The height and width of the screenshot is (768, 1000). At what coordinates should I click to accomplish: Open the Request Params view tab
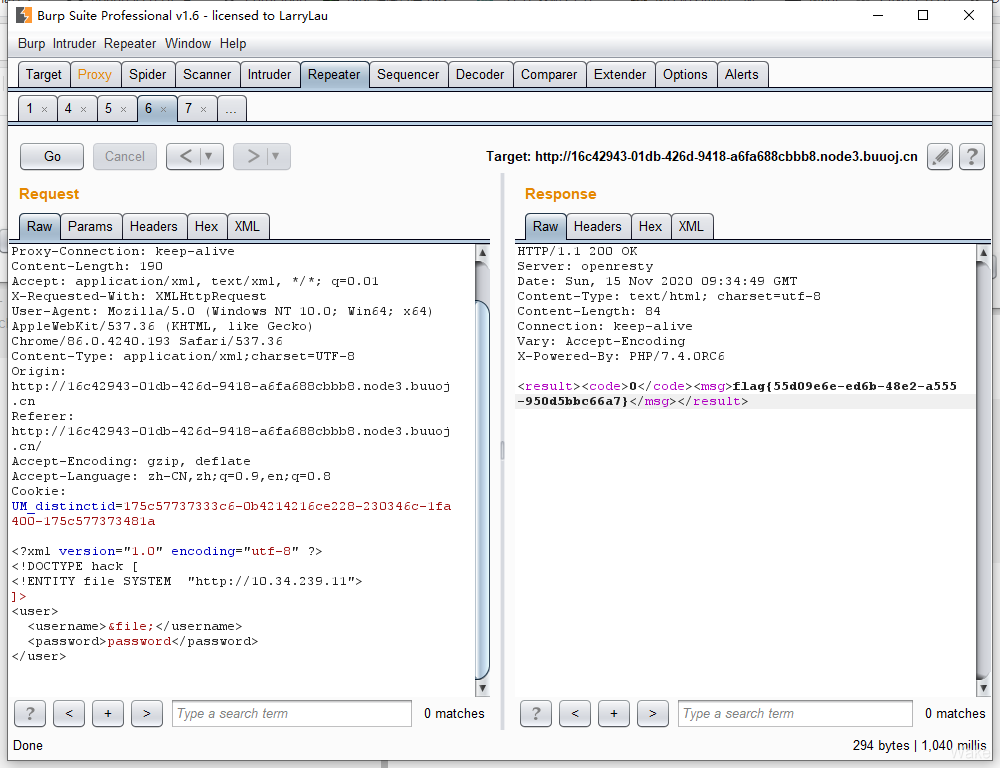pyautogui.click(x=91, y=226)
